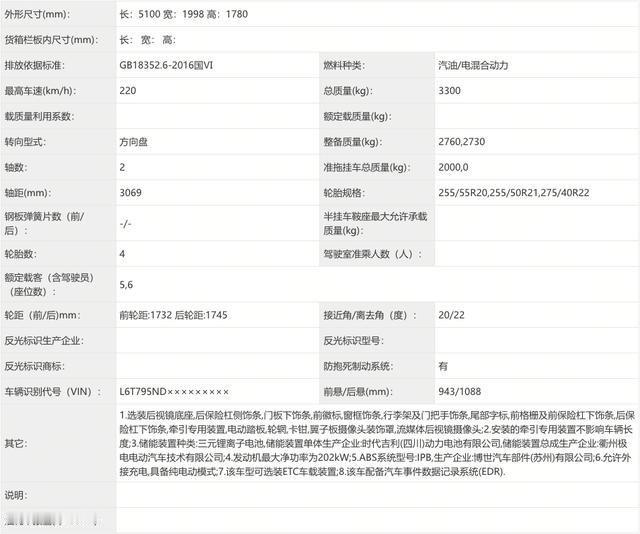Image resolution: width=640 pixels, height=534 pixels.
Task: Click the 接近角/离去角(度) label
Action: pos(370,315)
